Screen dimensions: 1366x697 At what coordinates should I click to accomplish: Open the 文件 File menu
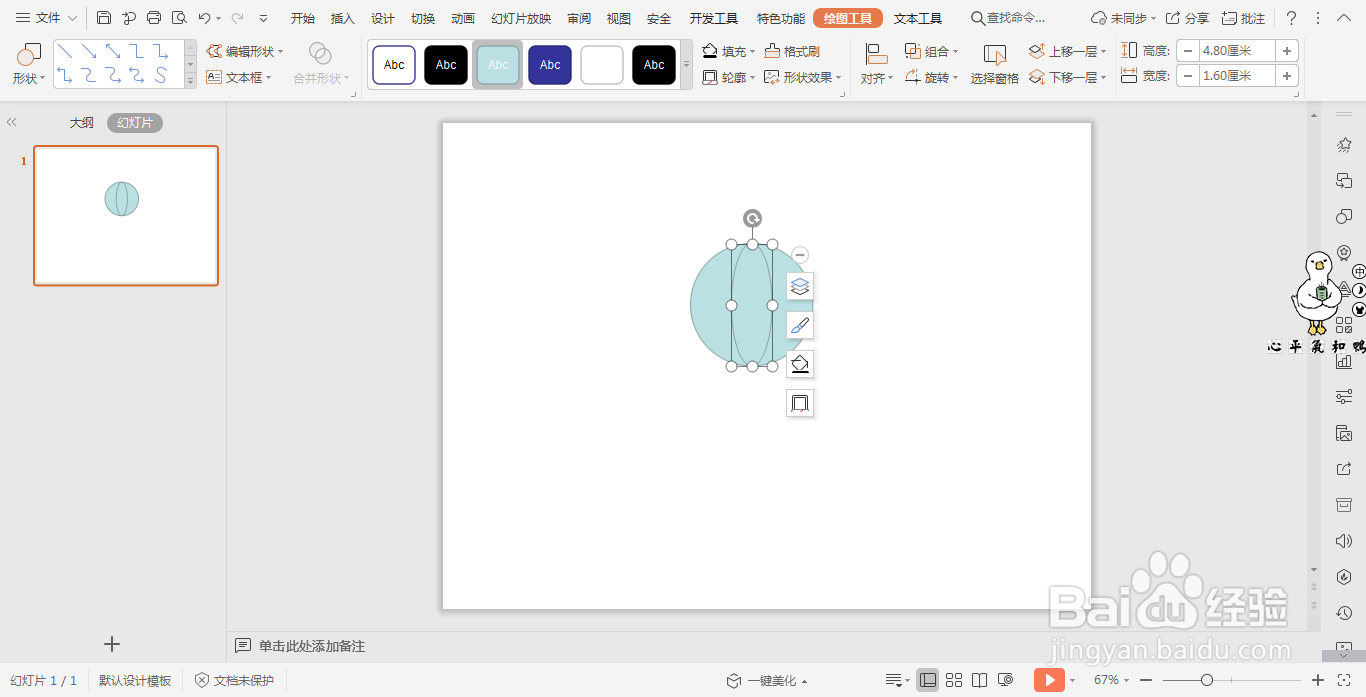[x=46, y=18]
